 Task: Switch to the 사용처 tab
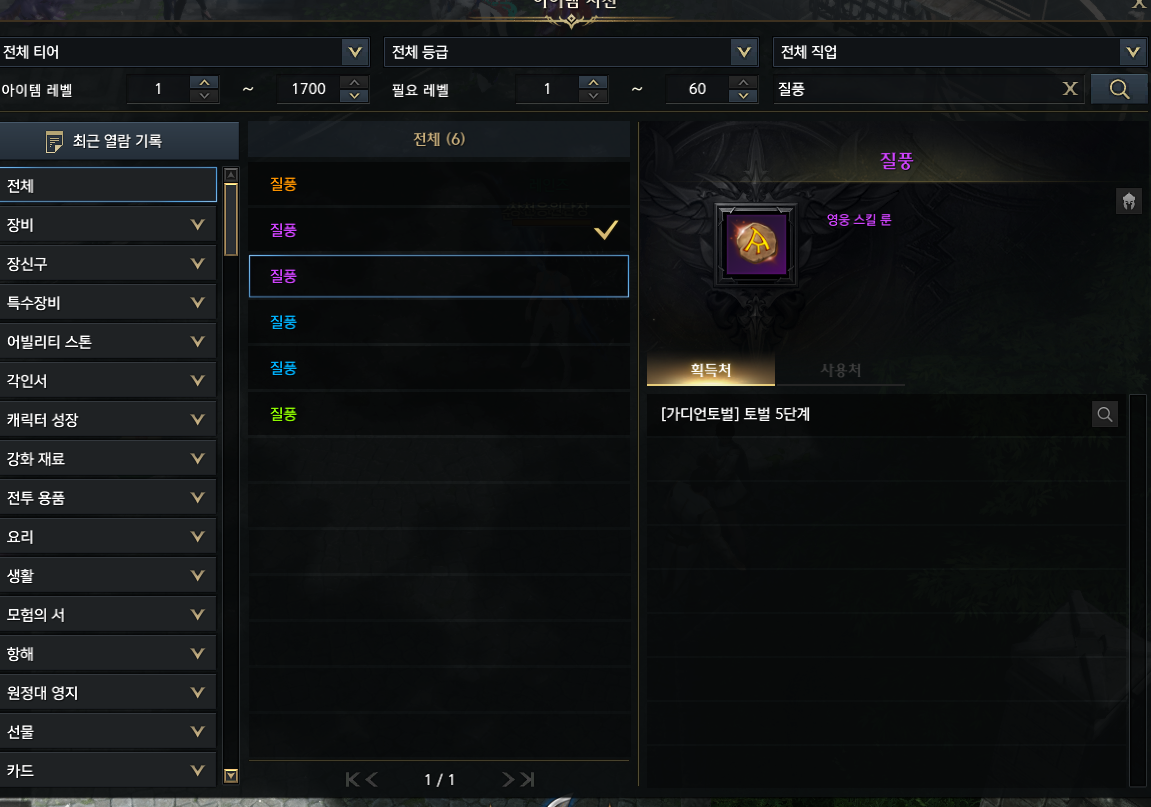point(840,369)
